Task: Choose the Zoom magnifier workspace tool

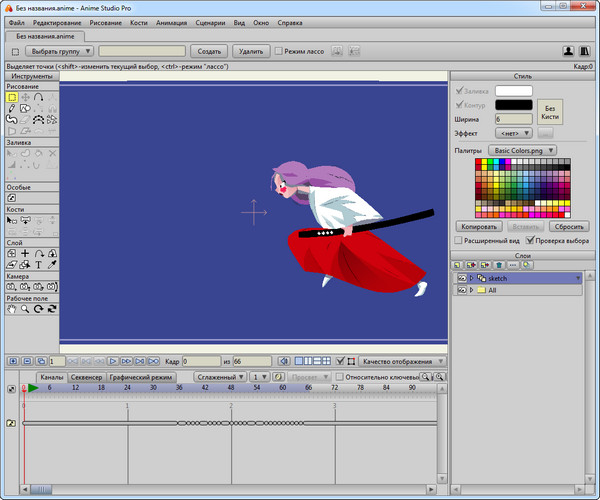Action: [x=24, y=309]
